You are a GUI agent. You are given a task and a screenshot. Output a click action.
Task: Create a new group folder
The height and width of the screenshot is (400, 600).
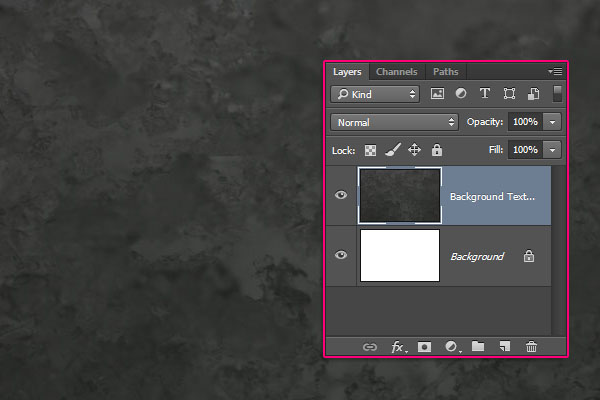point(478,346)
